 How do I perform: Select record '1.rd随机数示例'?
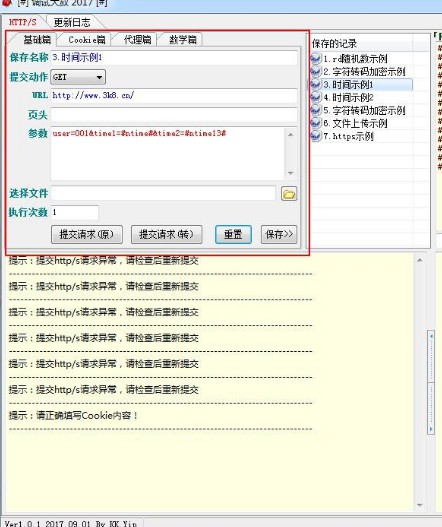[x=355, y=59]
